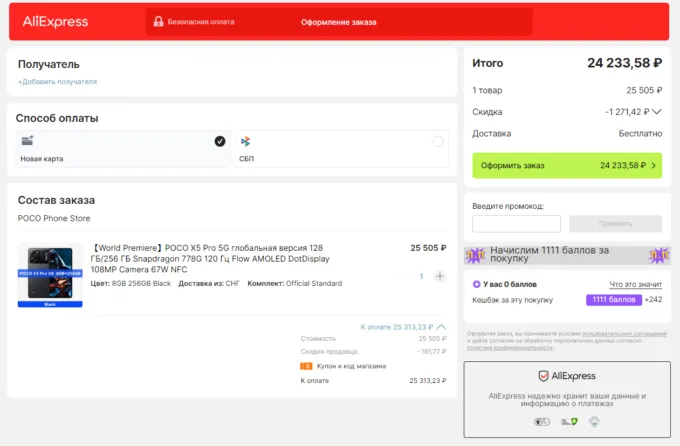Select the Новая карта payment option
The image size is (680, 446).
point(120,149)
